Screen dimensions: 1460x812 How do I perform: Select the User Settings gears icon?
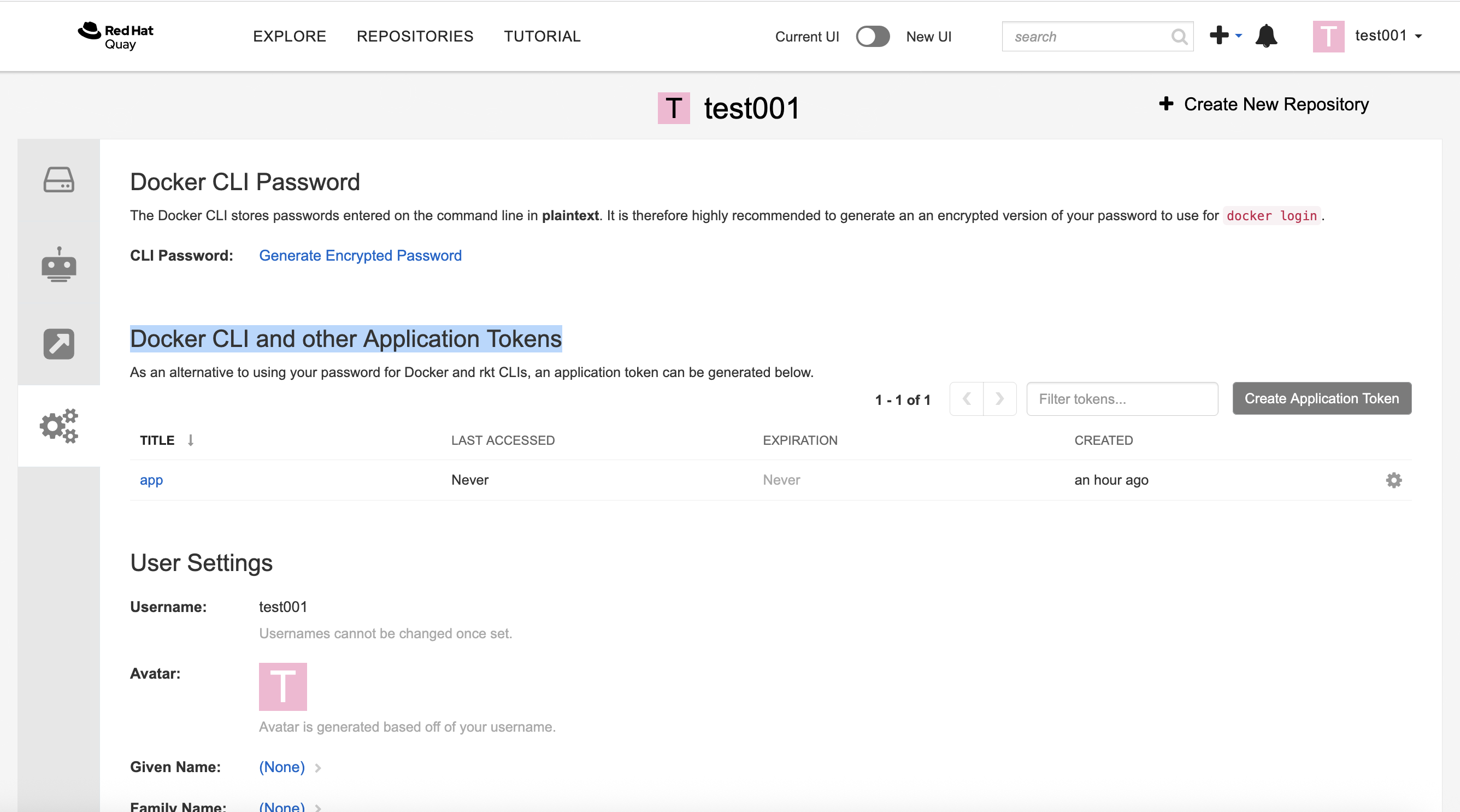(x=59, y=426)
